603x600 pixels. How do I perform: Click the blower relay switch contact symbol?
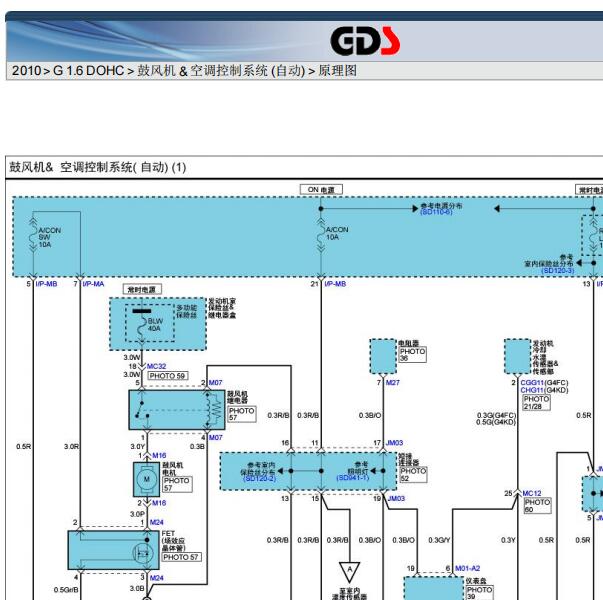(143, 410)
